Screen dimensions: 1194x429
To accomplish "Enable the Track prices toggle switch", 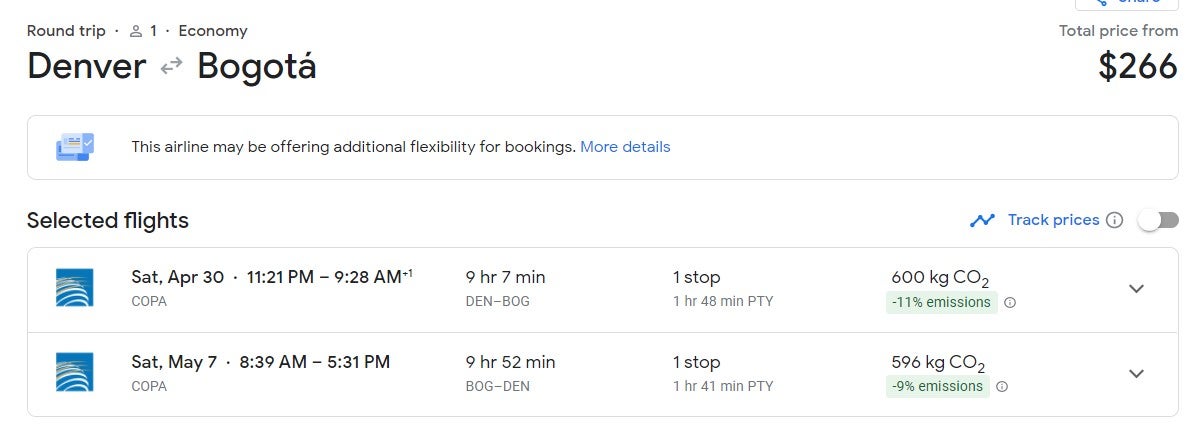I will [1157, 220].
